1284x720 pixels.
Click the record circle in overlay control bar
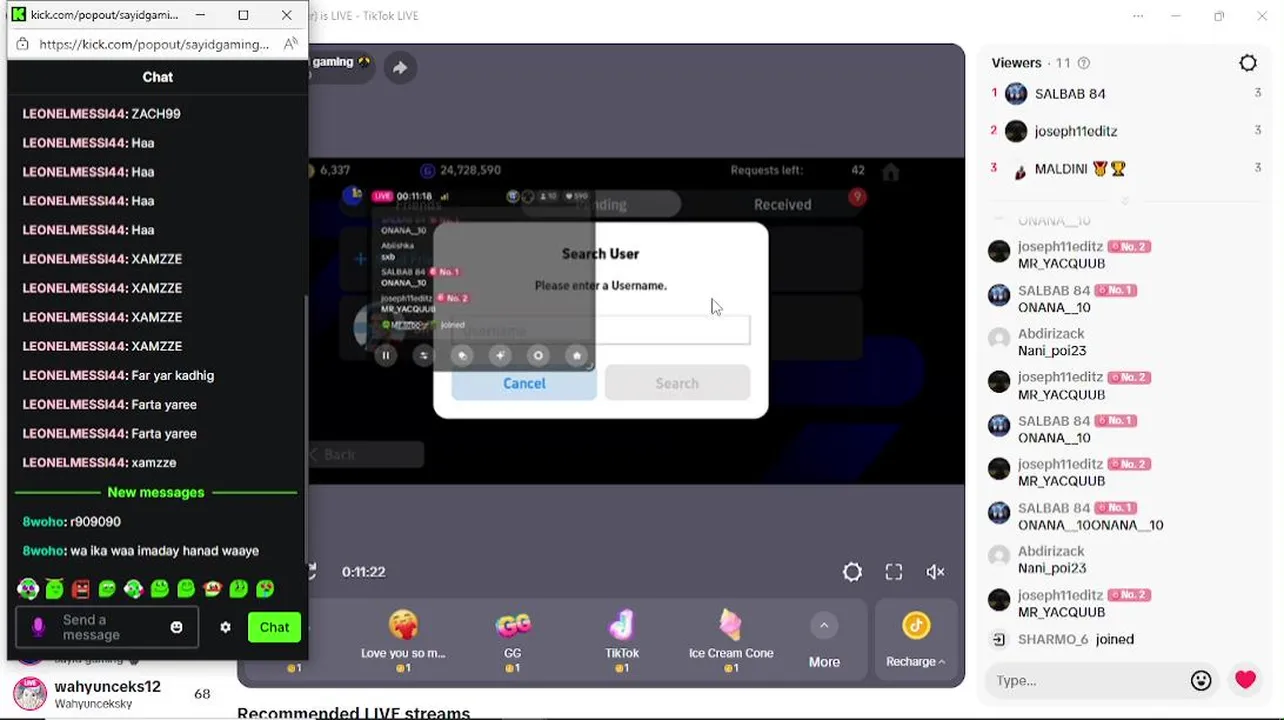tap(538, 355)
